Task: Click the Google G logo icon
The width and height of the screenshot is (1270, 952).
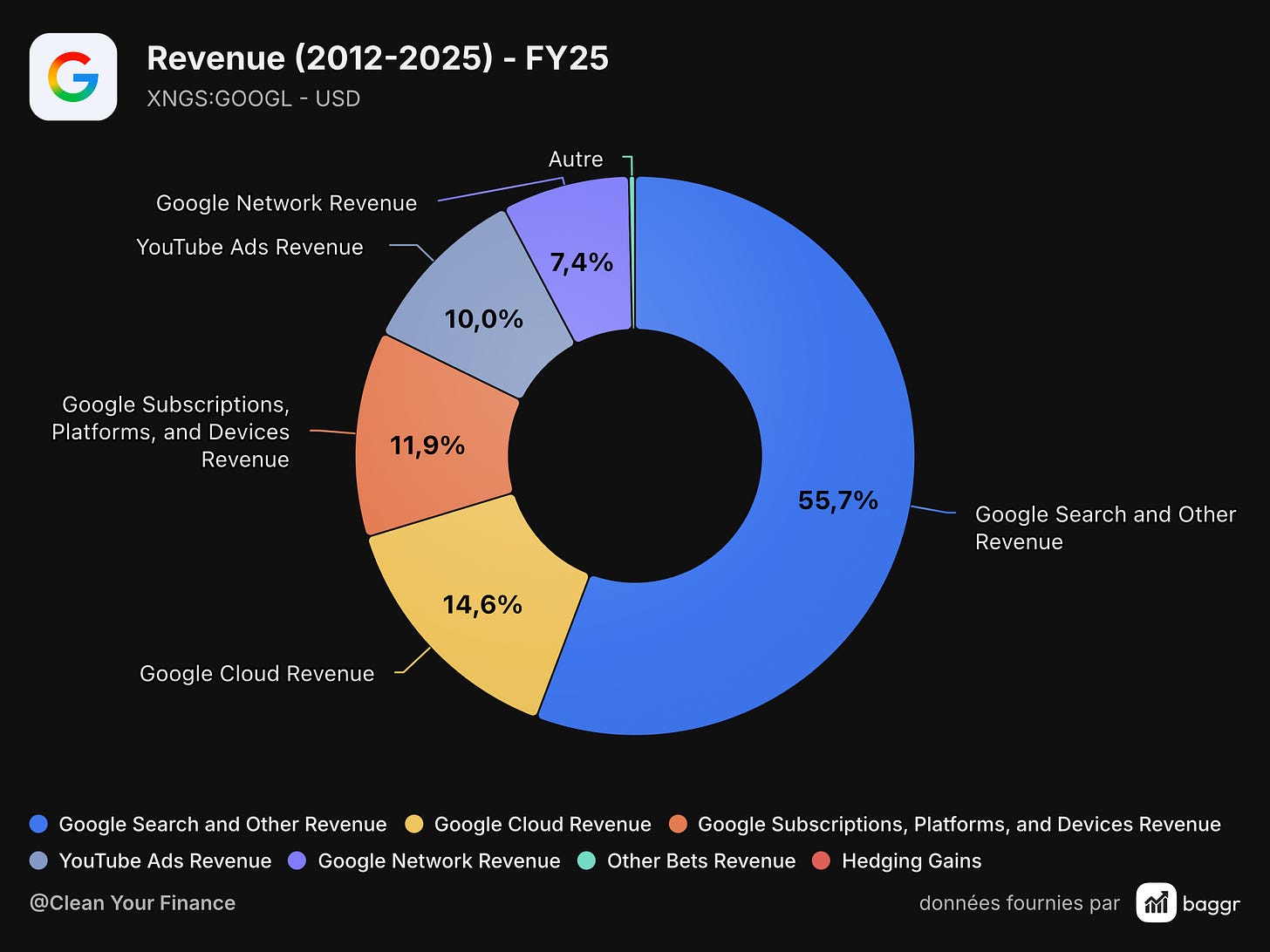Action: (x=73, y=77)
